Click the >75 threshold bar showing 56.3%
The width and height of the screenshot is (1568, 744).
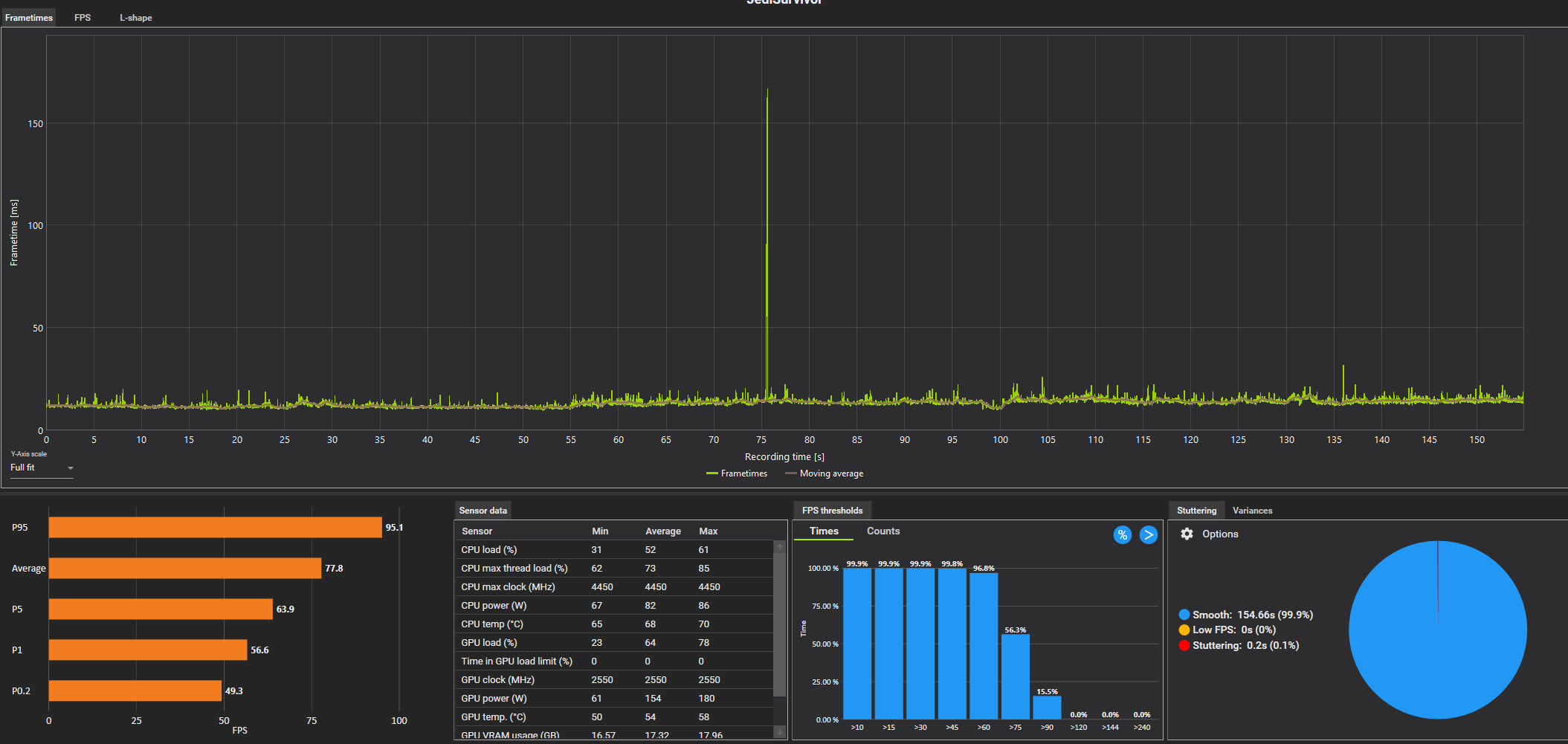pos(1016,676)
